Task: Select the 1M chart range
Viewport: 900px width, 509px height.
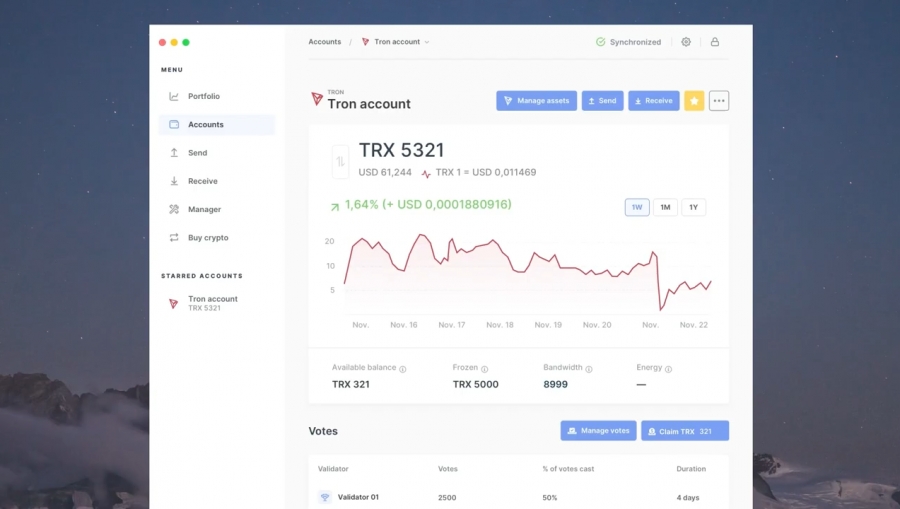Action: (x=665, y=207)
